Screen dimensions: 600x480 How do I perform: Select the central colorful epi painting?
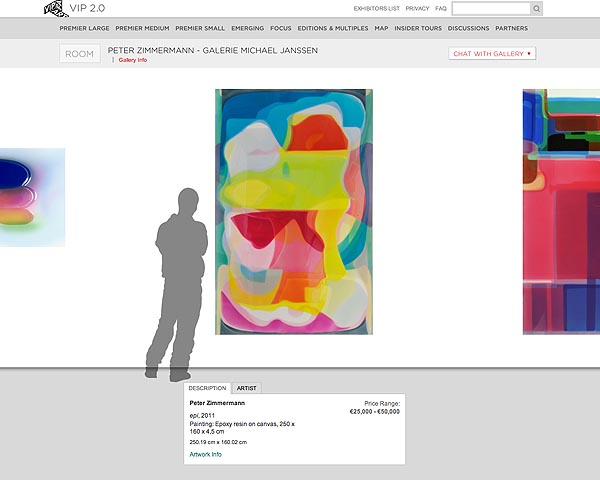tap(294, 212)
